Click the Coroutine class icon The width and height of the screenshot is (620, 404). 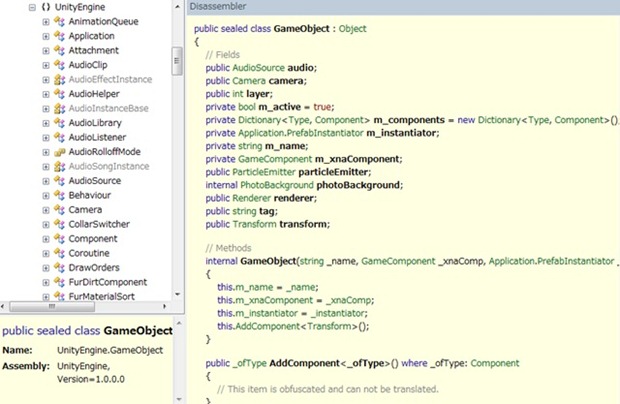pyautogui.click(x=59, y=253)
